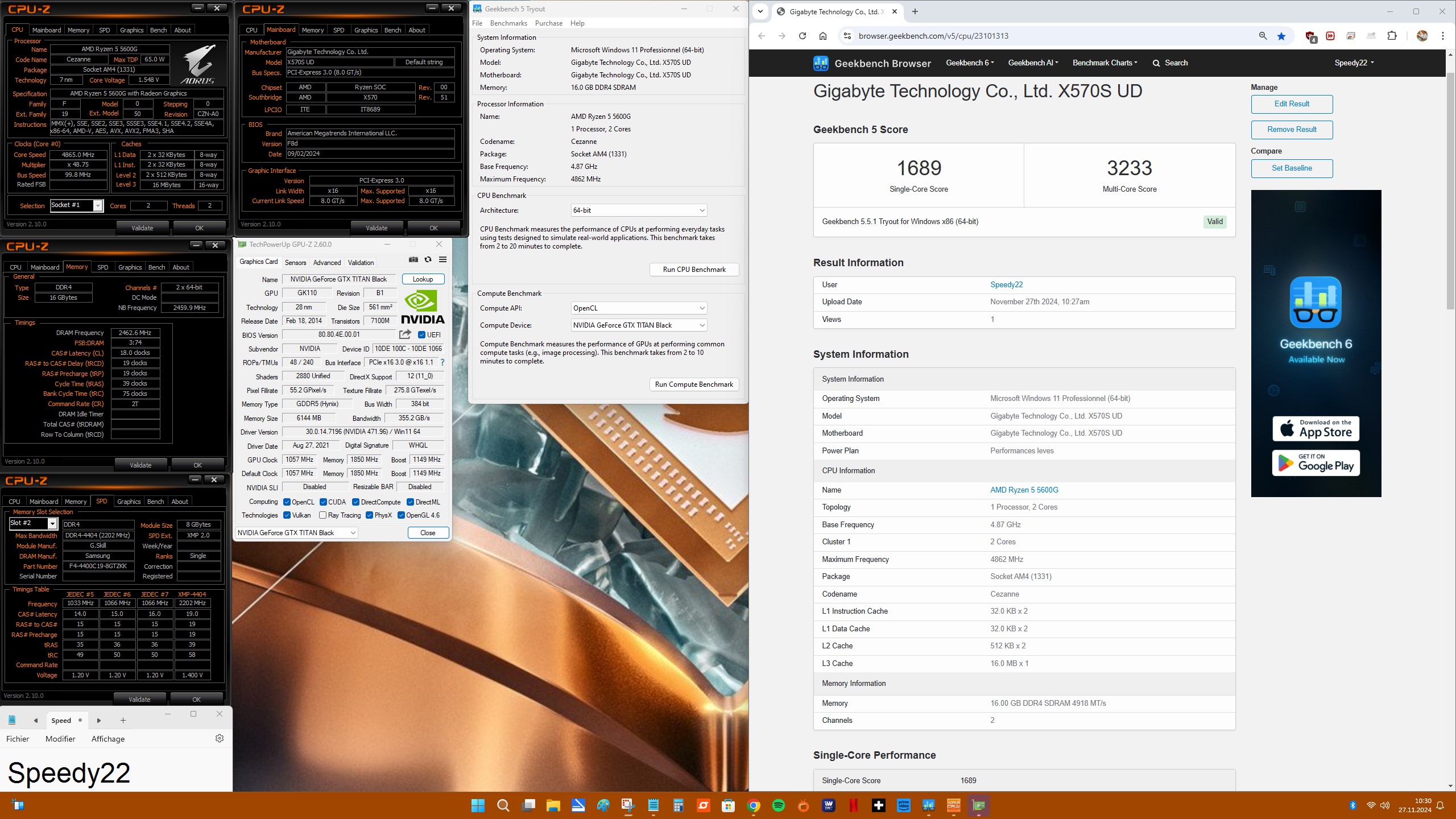The height and width of the screenshot is (819, 1456).
Task: Expand the Benchmark Charts menu
Action: [1105, 63]
